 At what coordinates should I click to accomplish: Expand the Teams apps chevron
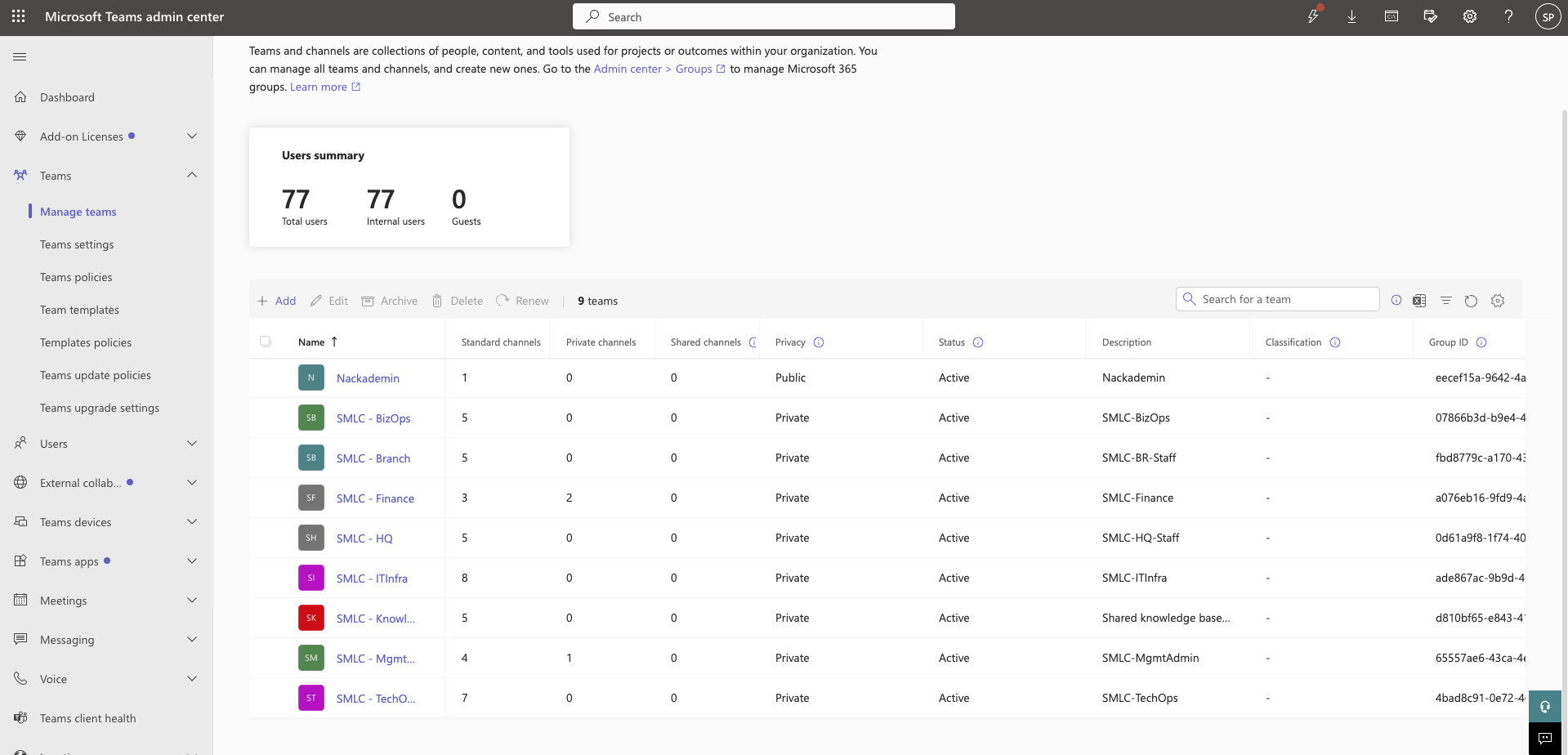(x=192, y=561)
